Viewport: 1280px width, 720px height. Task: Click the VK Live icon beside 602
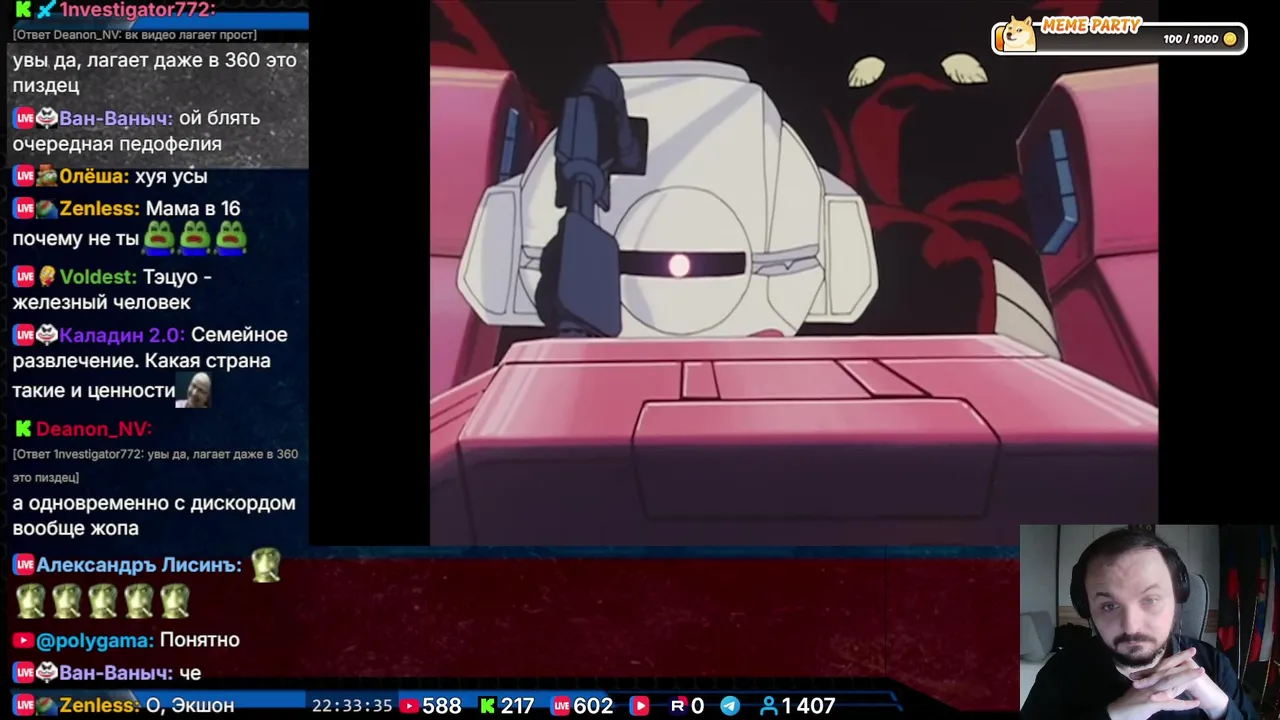pyautogui.click(x=561, y=706)
